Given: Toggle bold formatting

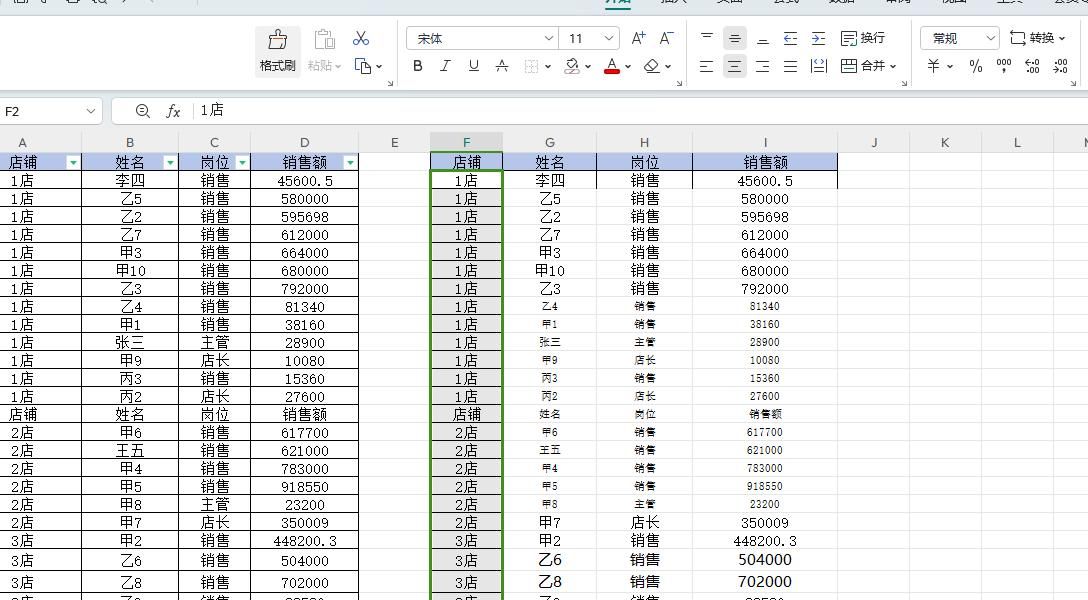Looking at the screenshot, I should coord(418,65).
